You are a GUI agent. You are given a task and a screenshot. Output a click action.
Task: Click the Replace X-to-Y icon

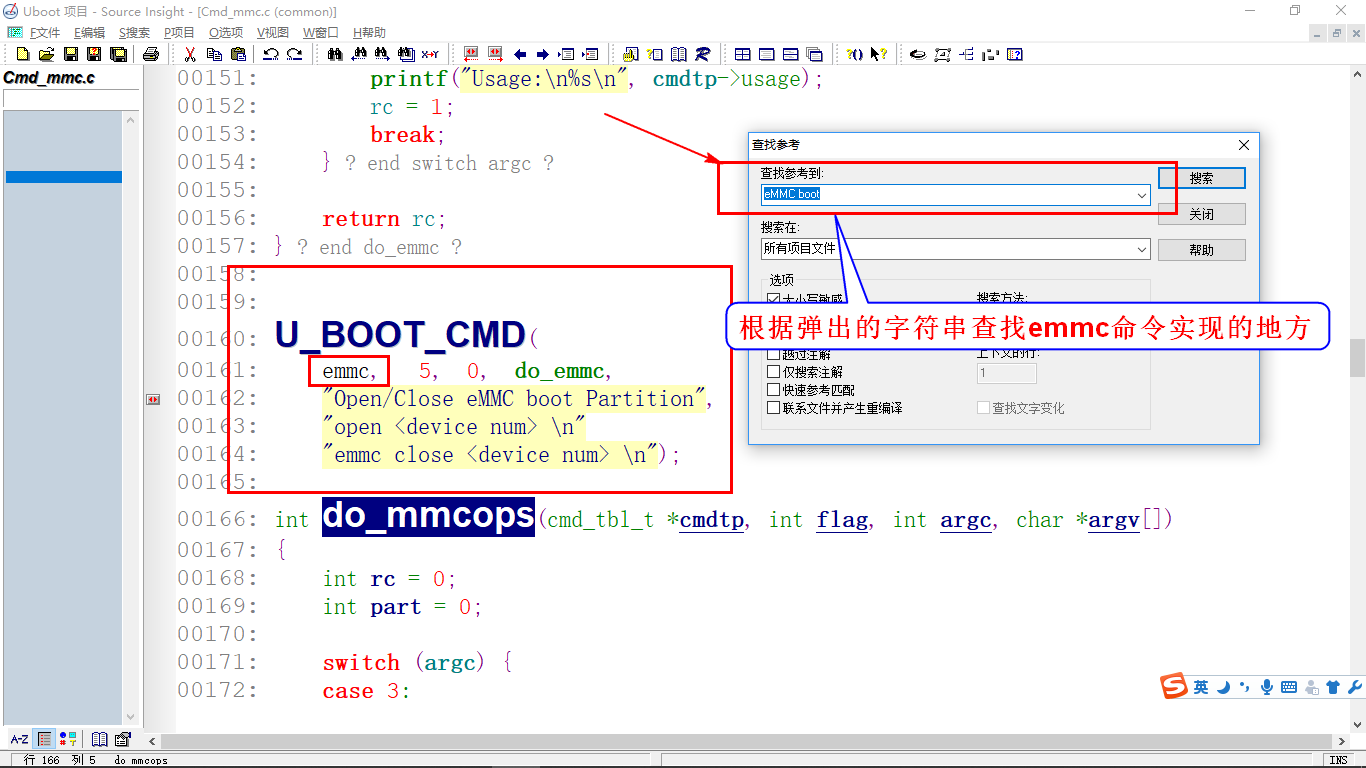pos(430,54)
